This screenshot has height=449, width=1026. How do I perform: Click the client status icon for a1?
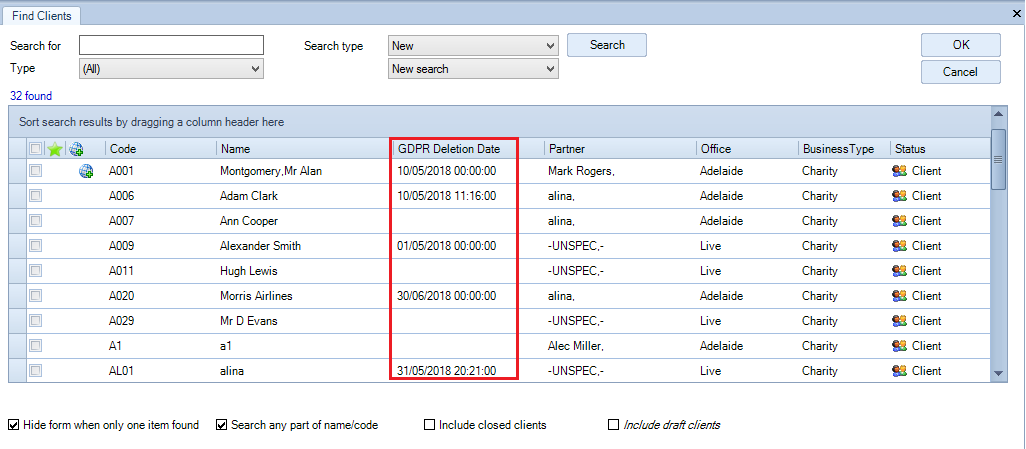(x=900, y=346)
